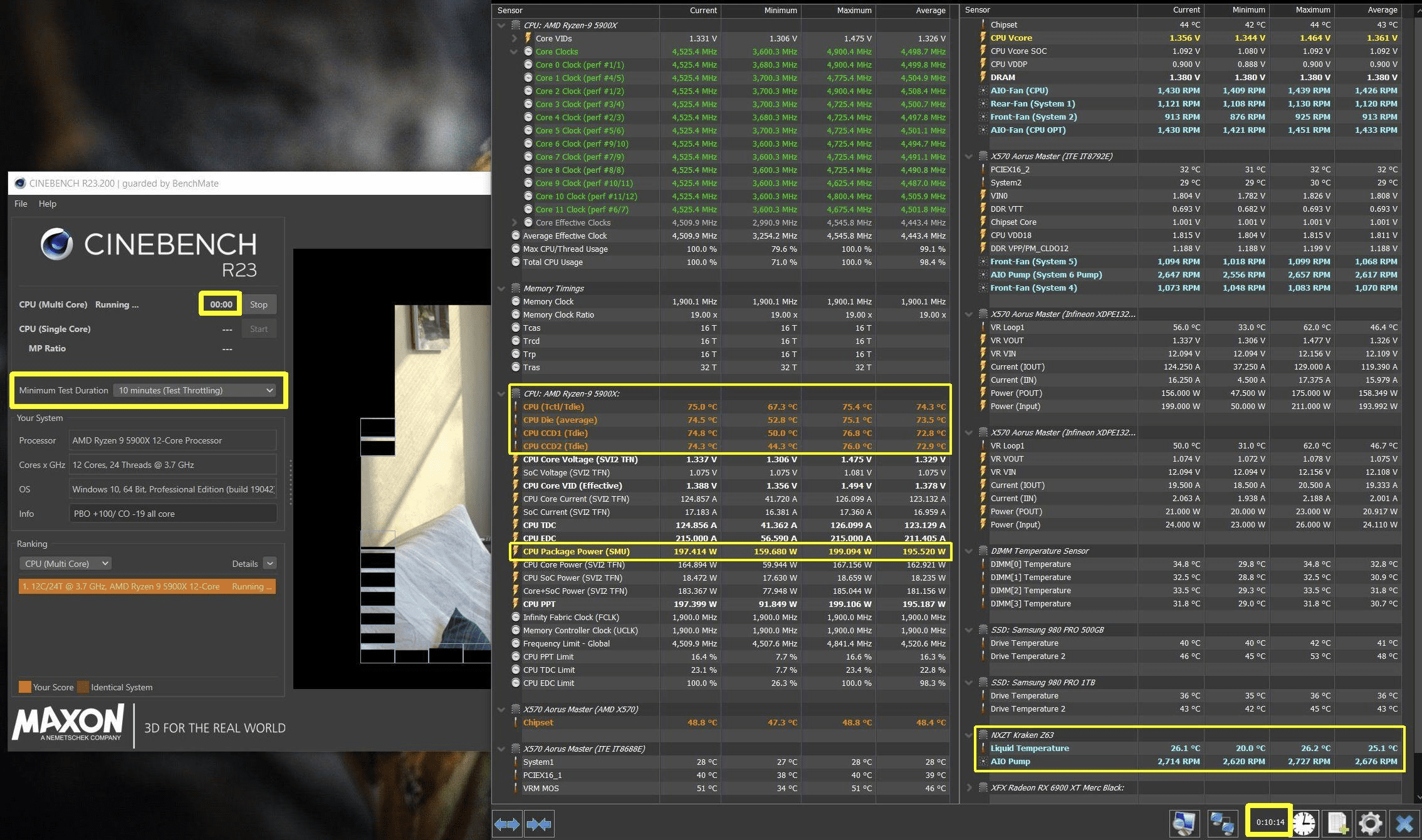Start logging with the document plus icon
The width and height of the screenshot is (1422, 840).
click(x=1336, y=823)
